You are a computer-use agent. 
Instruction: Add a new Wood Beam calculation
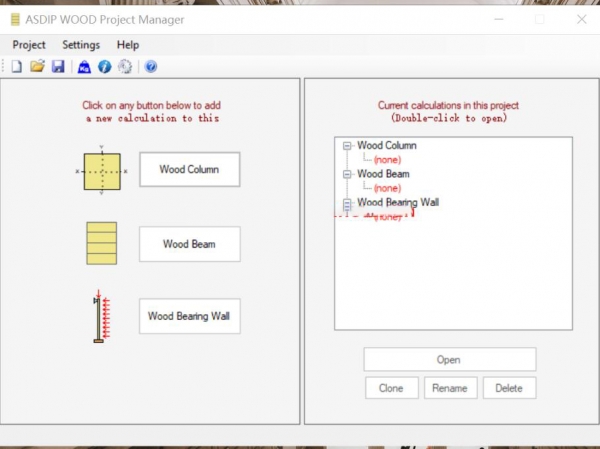coord(189,244)
